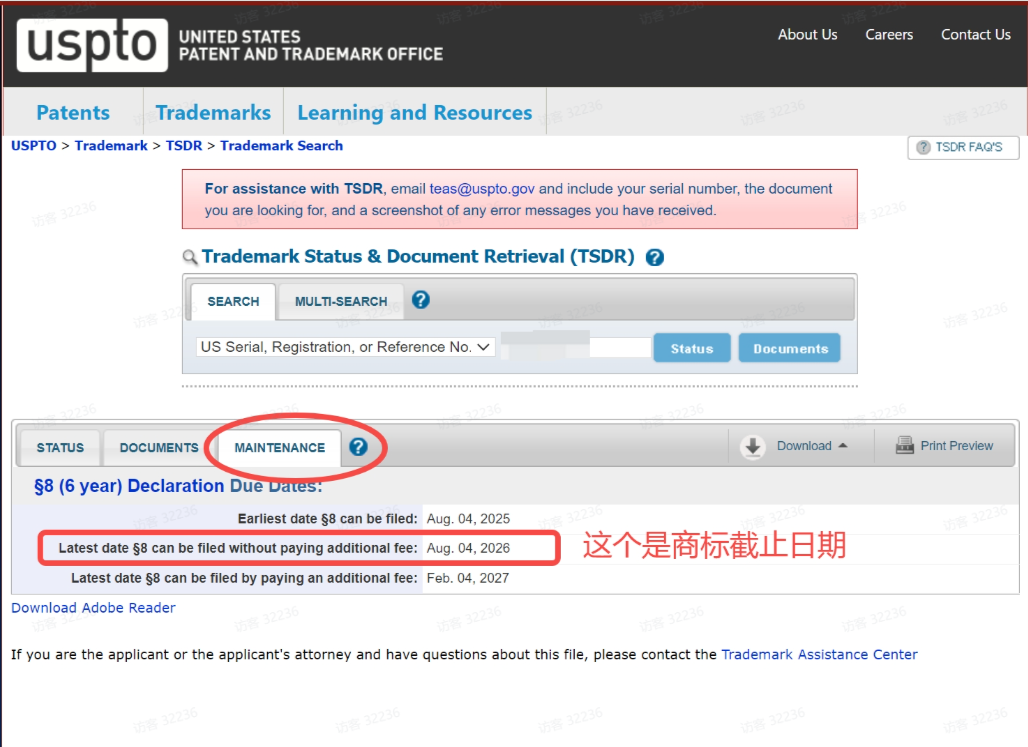Click 'without paying additional fee' label
Viewport: 1028px width, 747px height.
click(x=238, y=548)
